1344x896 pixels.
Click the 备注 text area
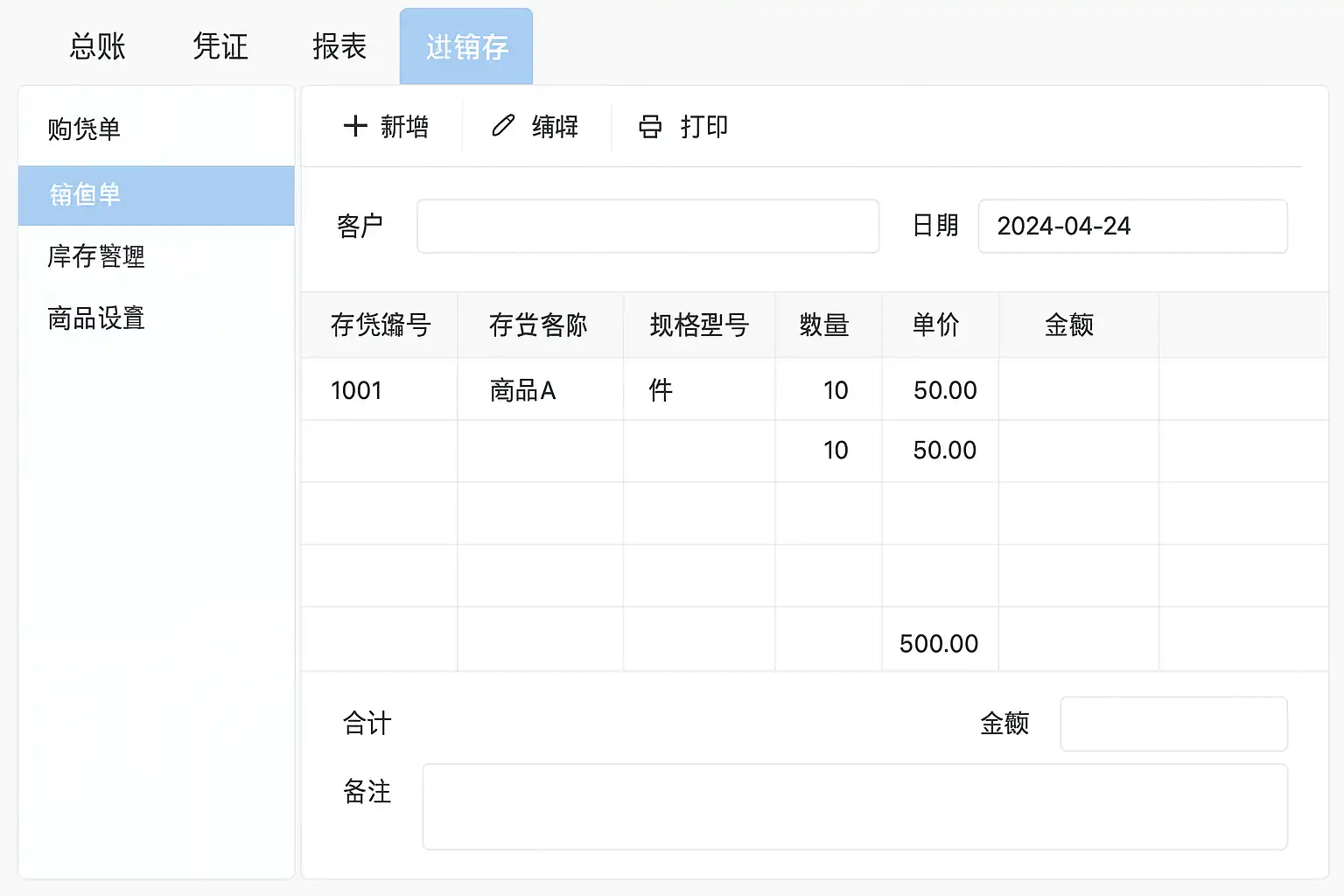855,807
